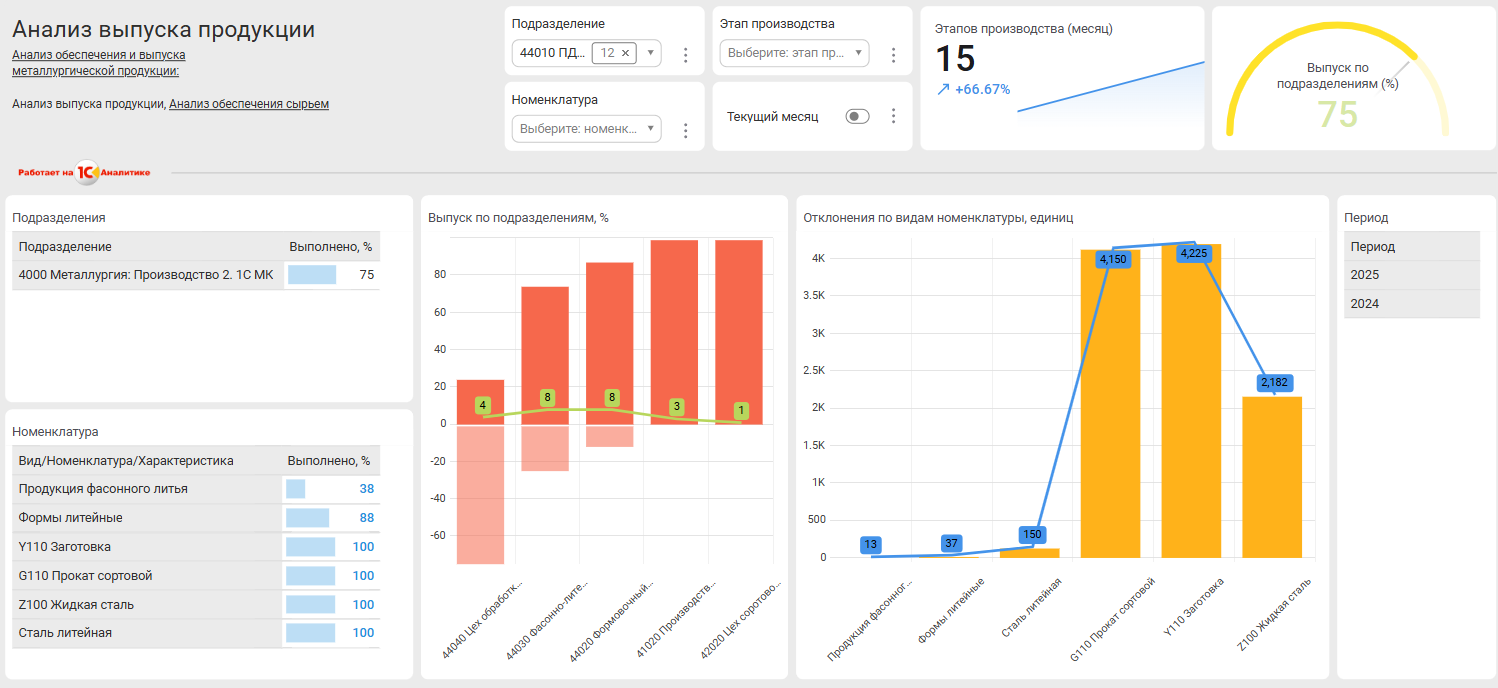Image resolution: width=1498 pixels, height=688 pixels.
Task: Open options menu for Подразделение filter
Action: pyautogui.click(x=686, y=55)
